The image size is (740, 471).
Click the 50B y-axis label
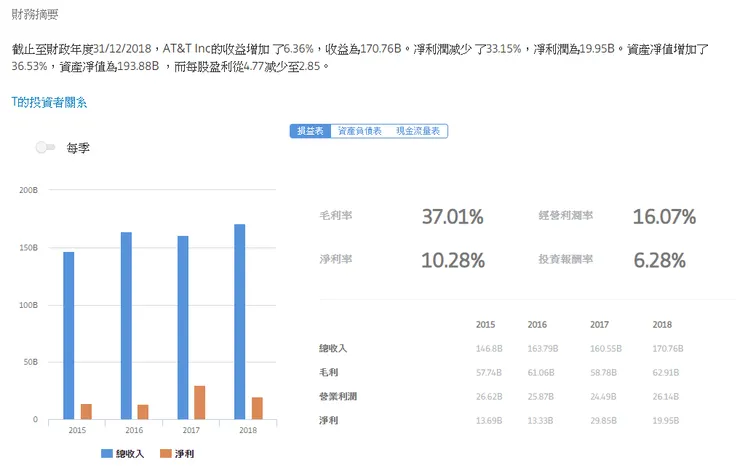pyautogui.click(x=31, y=362)
